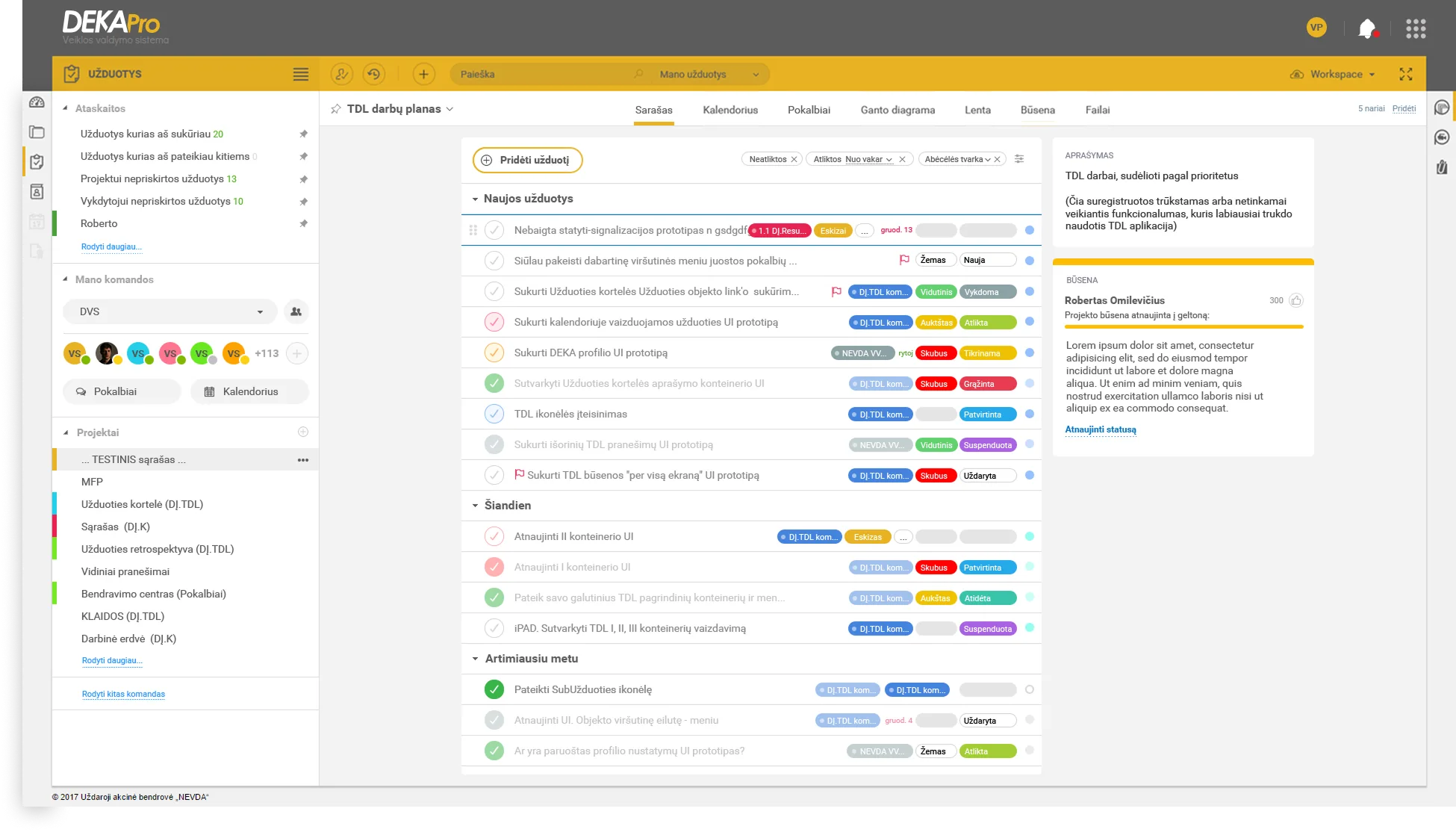Unpin the Roberto report

303,223
